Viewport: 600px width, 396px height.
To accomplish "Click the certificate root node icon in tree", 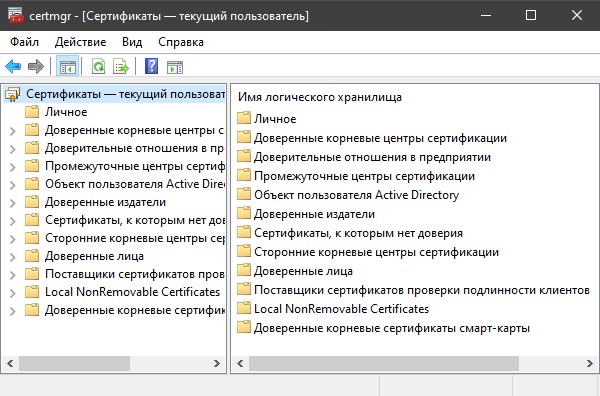I will pyautogui.click(x=13, y=94).
